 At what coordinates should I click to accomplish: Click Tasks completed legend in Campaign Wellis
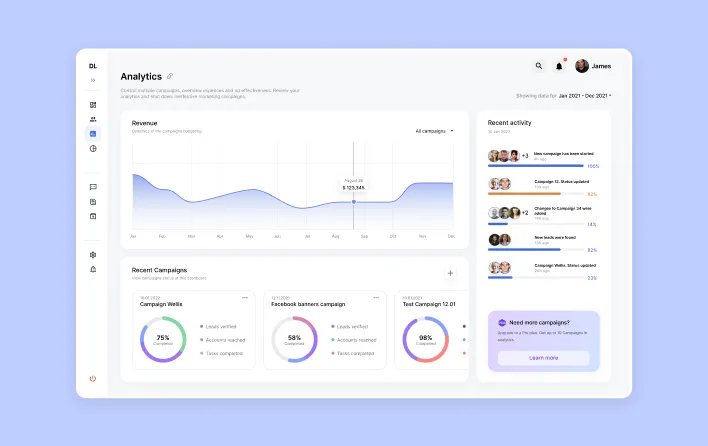(221, 353)
